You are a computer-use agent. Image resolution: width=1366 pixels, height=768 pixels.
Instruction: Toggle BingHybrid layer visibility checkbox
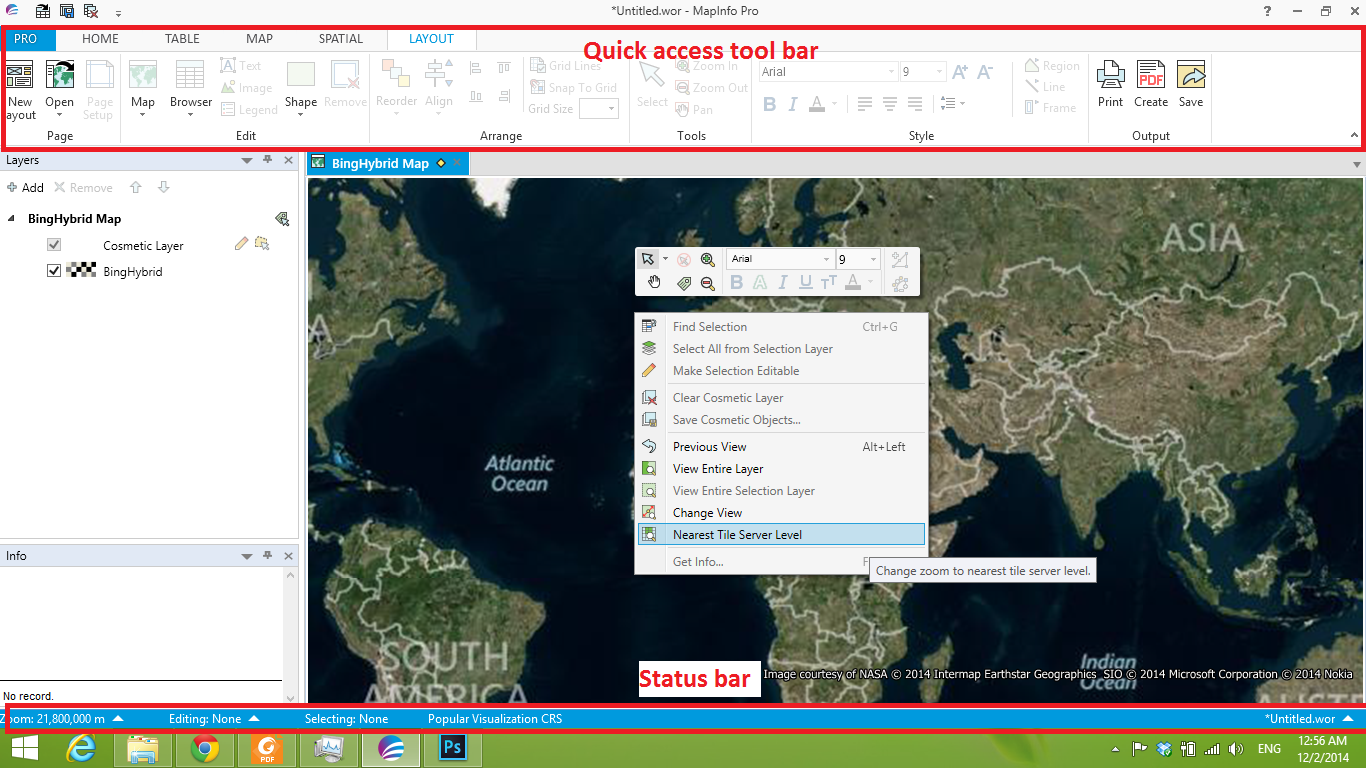click(x=54, y=271)
